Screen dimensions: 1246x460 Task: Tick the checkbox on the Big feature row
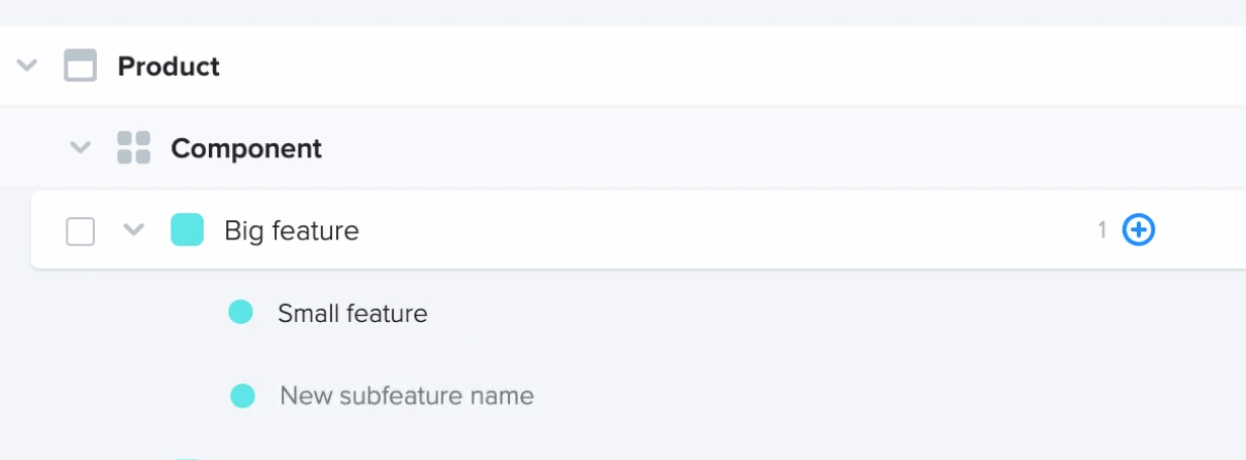tap(80, 231)
